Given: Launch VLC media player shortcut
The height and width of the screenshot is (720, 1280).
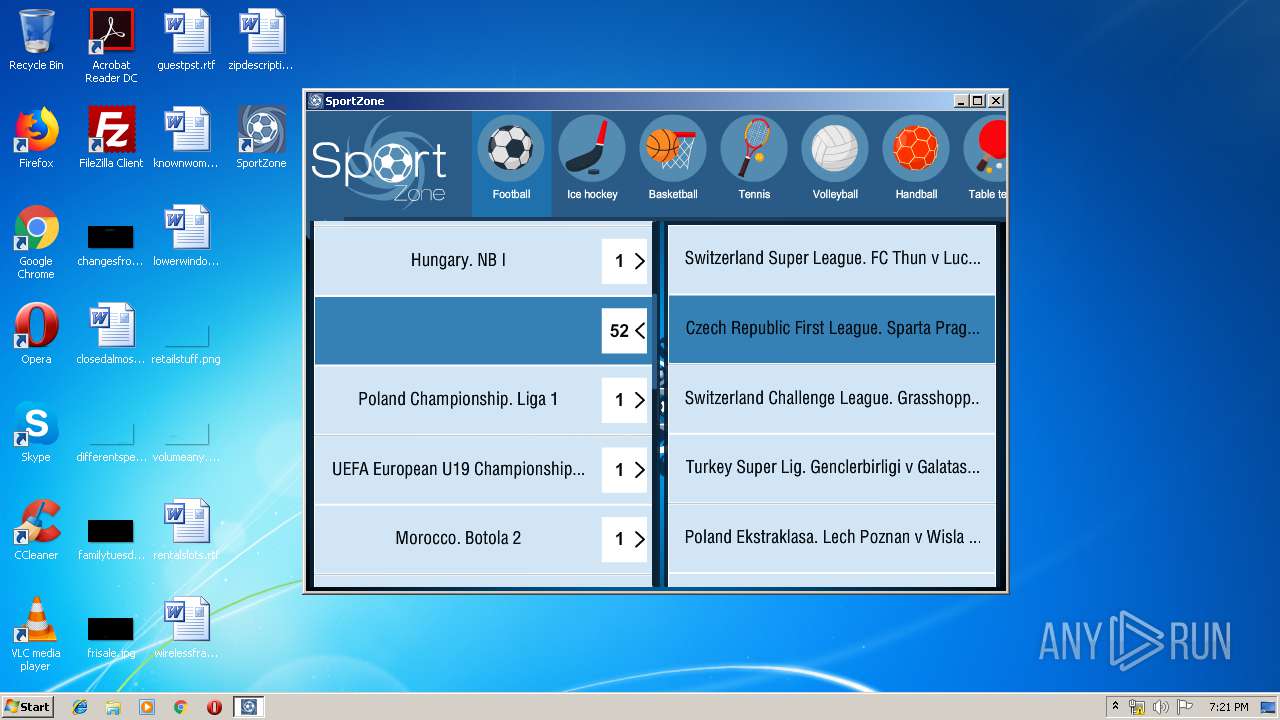Looking at the screenshot, I should (x=36, y=634).
